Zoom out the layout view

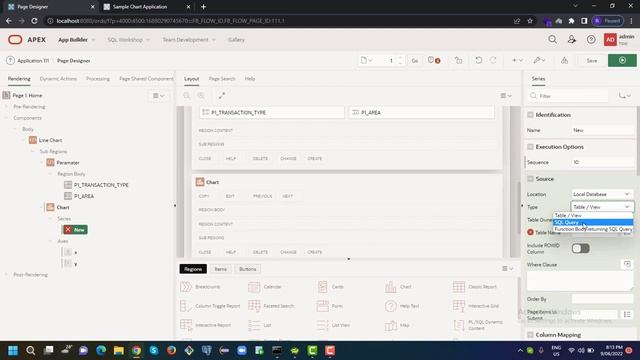tap(187, 96)
